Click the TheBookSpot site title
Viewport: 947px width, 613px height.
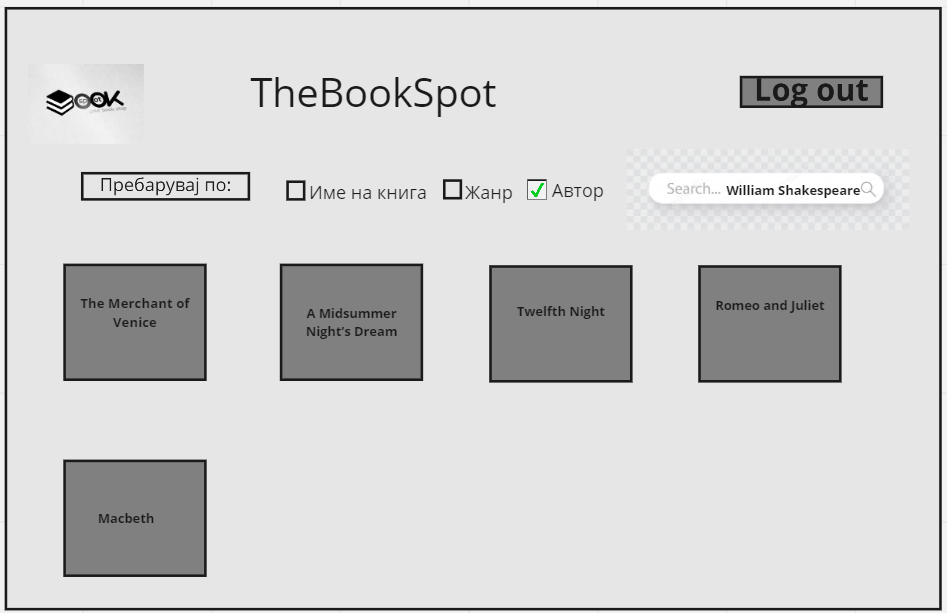(x=373, y=94)
